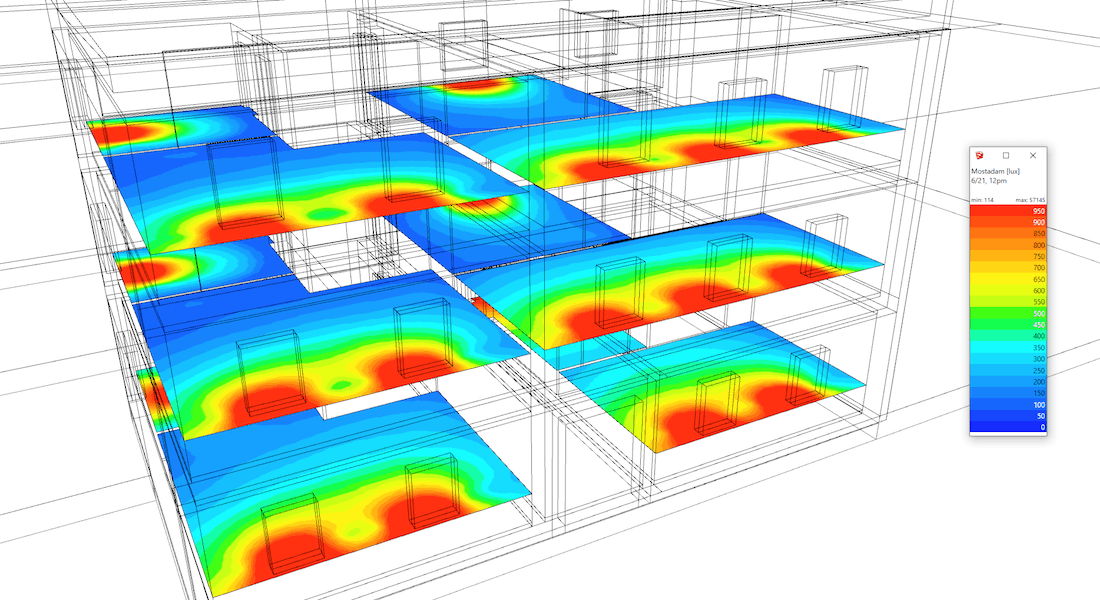This screenshot has width=1100, height=600.
Task: Select the 550 lux legend swatch
Action: 1008,302
